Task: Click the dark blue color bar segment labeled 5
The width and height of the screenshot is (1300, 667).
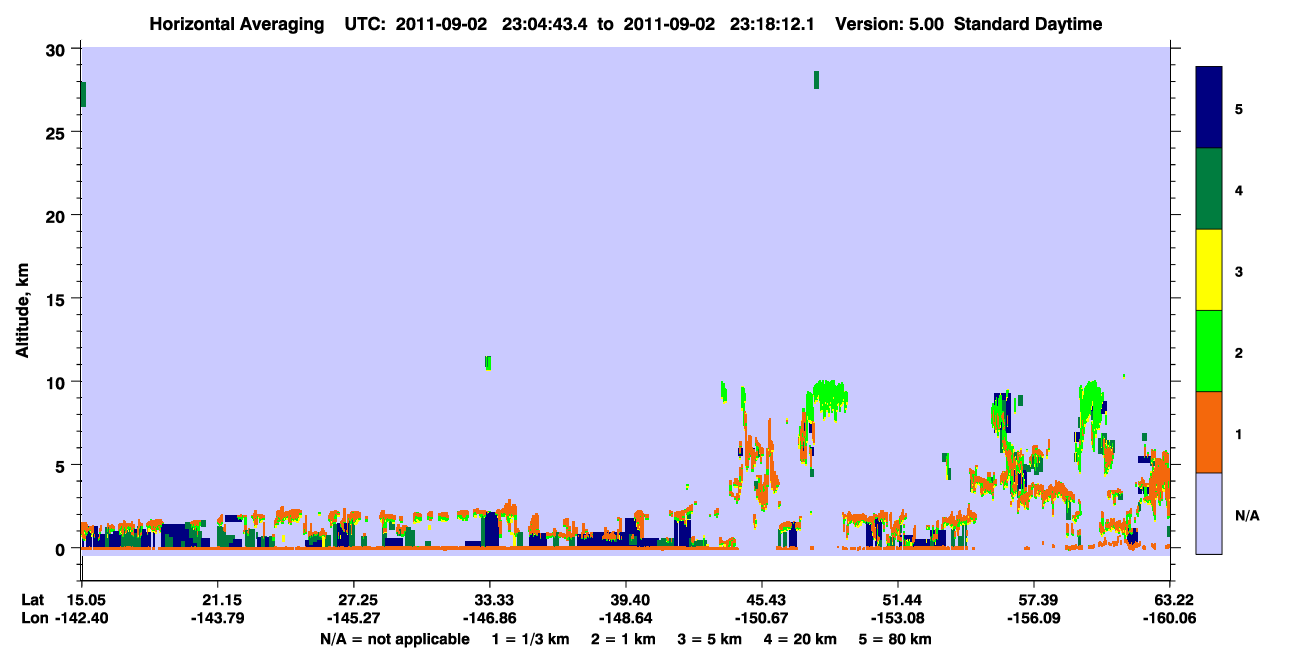Action: (1209, 108)
